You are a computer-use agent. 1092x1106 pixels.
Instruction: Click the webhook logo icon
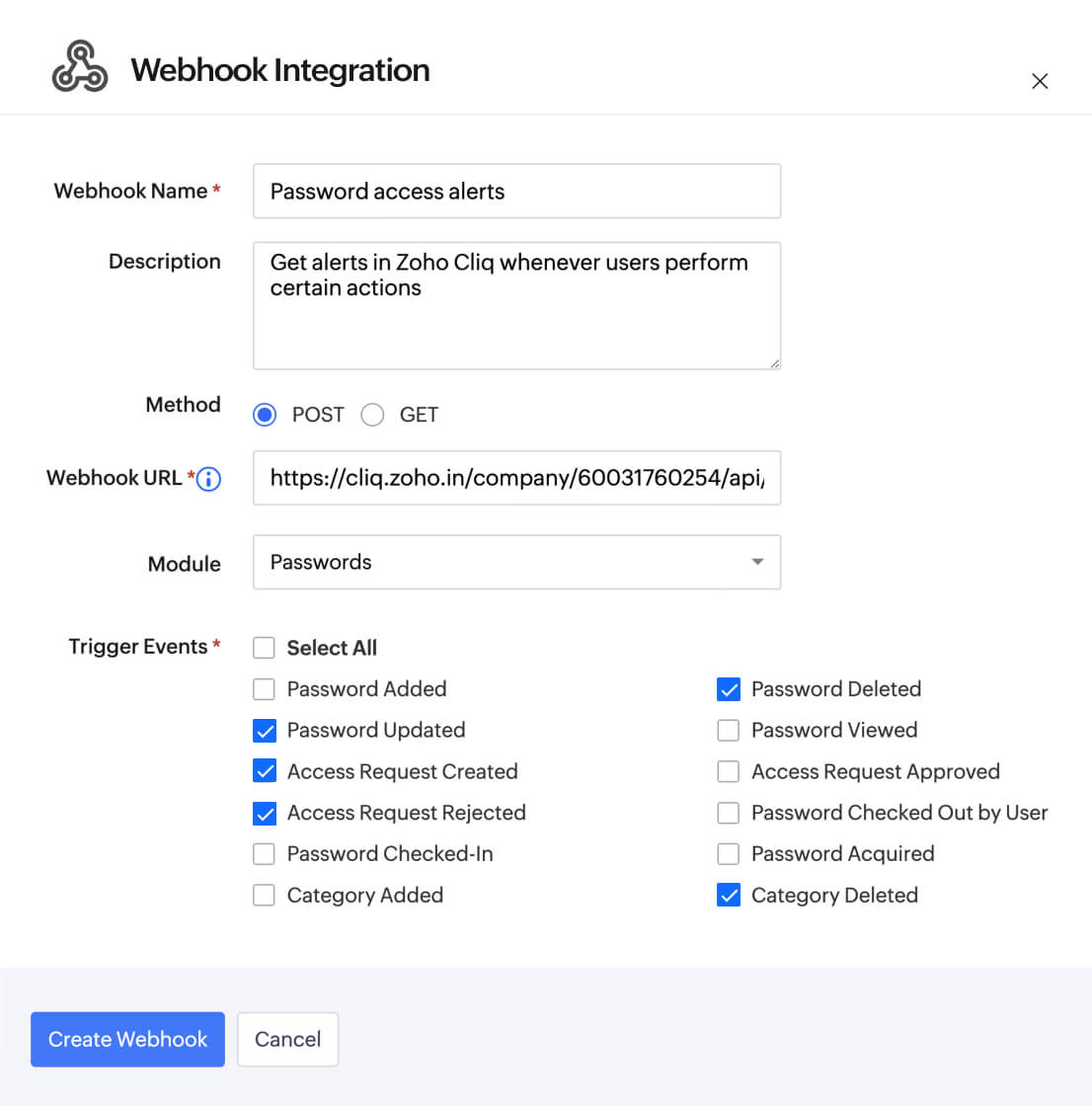(80, 66)
